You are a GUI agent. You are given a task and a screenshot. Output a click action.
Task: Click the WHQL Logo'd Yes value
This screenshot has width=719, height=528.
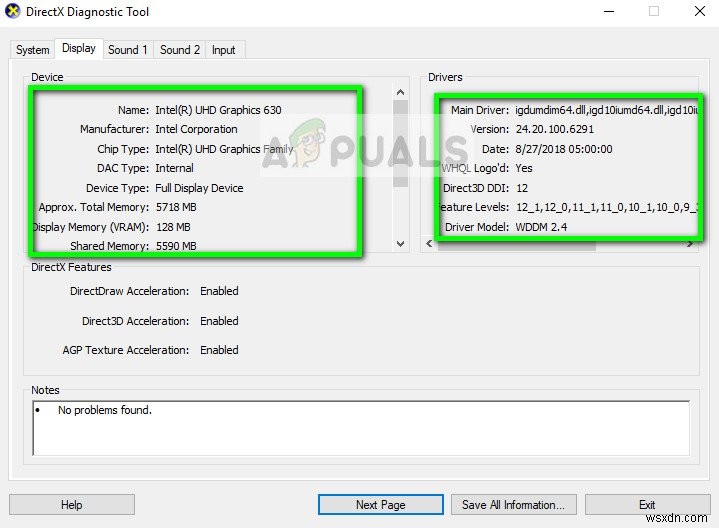[x=524, y=168]
